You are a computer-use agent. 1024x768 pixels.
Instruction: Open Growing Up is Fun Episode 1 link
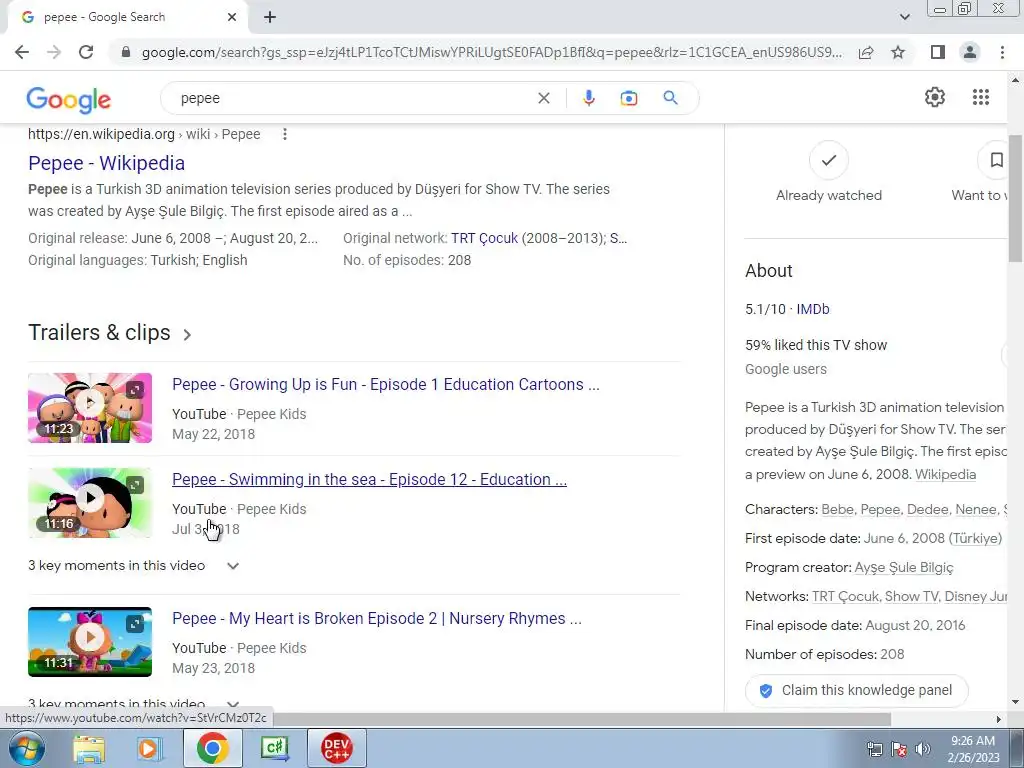coord(385,385)
